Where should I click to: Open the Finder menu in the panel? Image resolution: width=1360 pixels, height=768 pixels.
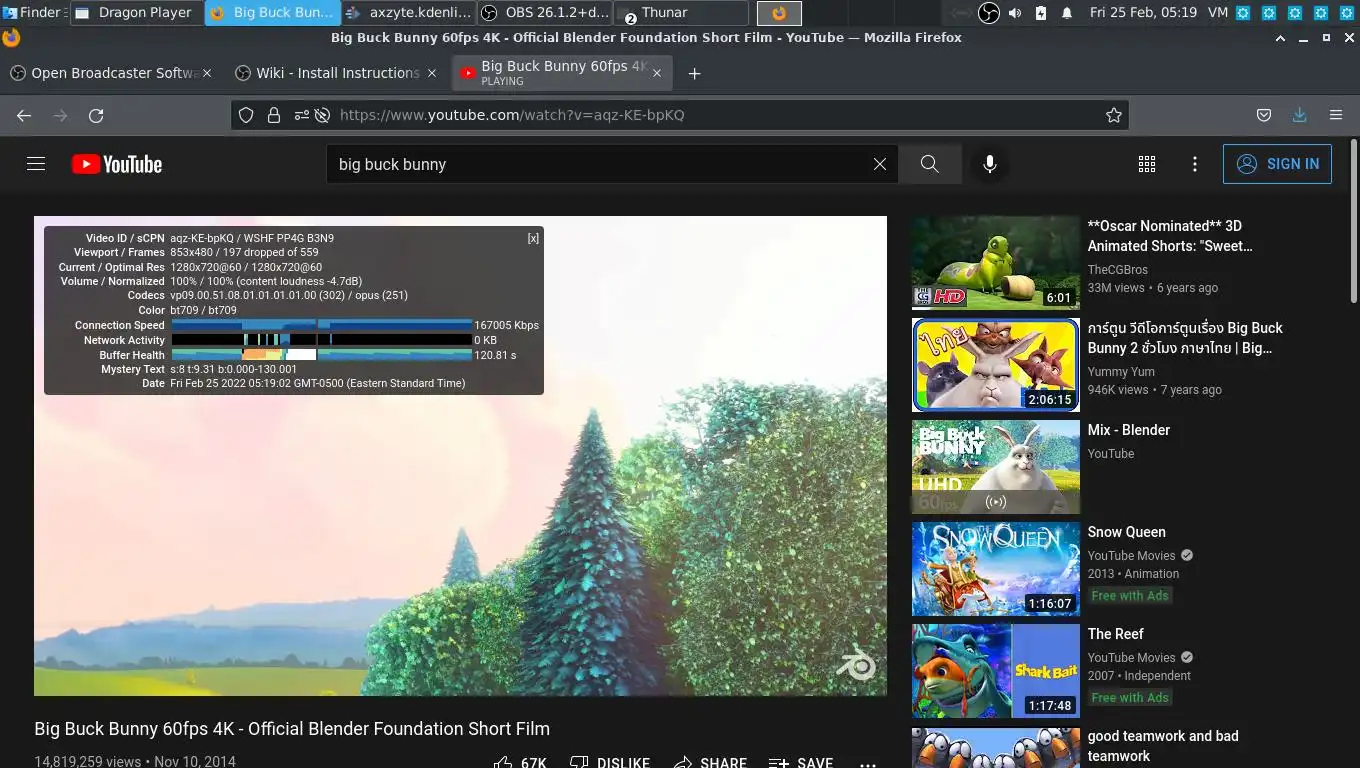[x=34, y=13]
